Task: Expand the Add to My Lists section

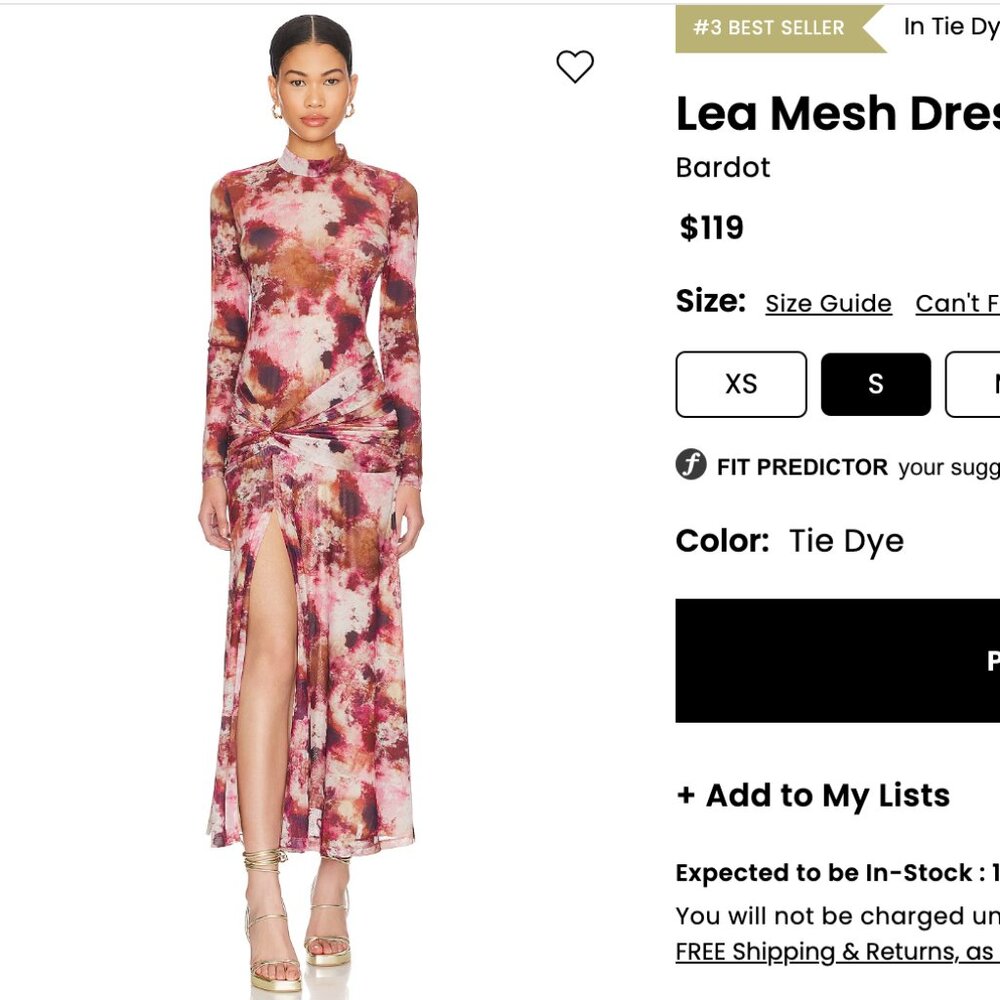Action: (x=813, y=796)
